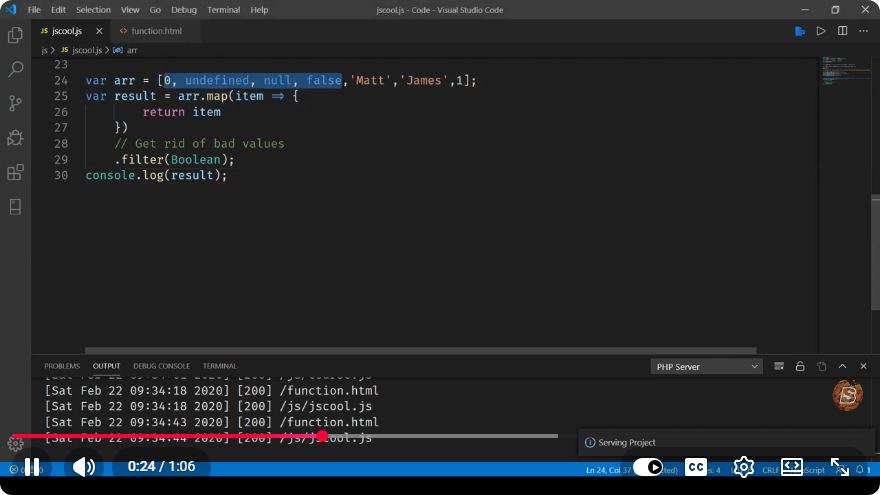The width and height of the screenshot is (880, 495).
Task: Open the Run and Debug view
Action: 15,138
